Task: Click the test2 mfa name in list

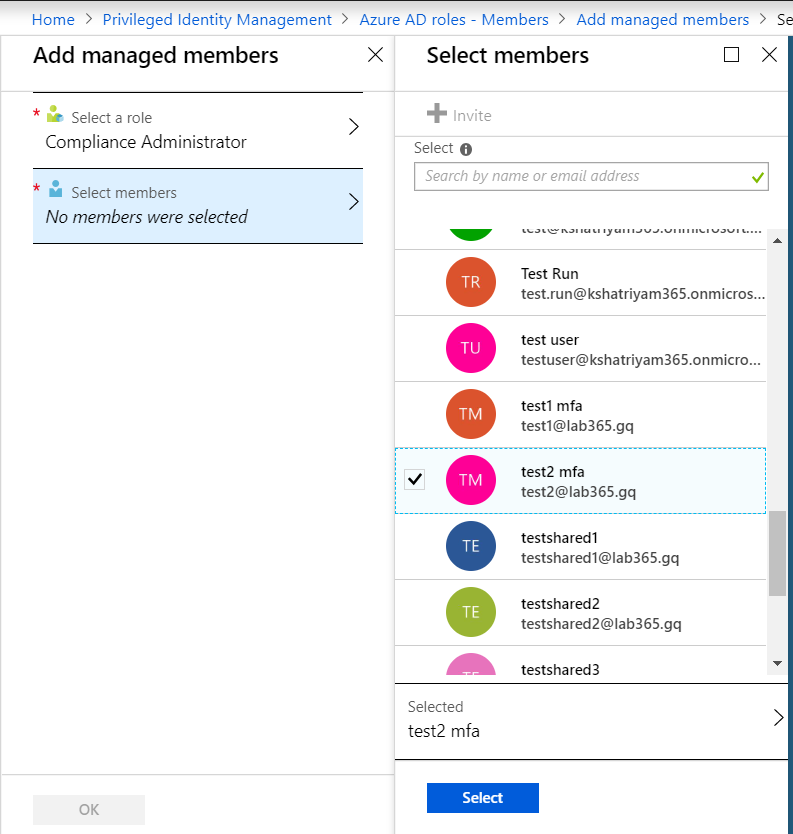Action: [553, 472]
